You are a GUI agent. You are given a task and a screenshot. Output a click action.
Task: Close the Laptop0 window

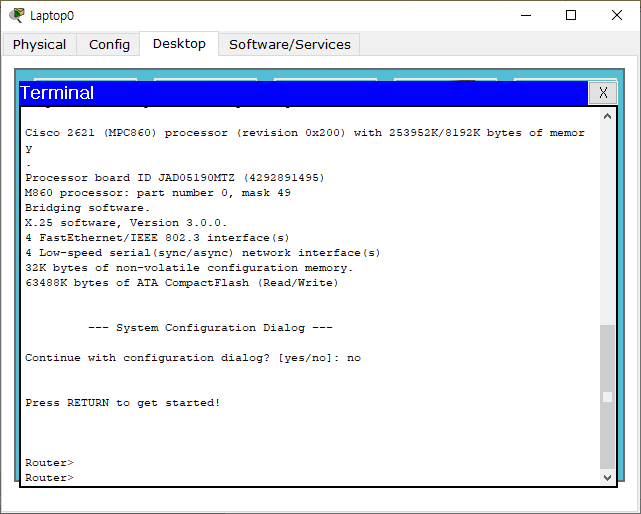pyautogui.click(x=616, y=16)
